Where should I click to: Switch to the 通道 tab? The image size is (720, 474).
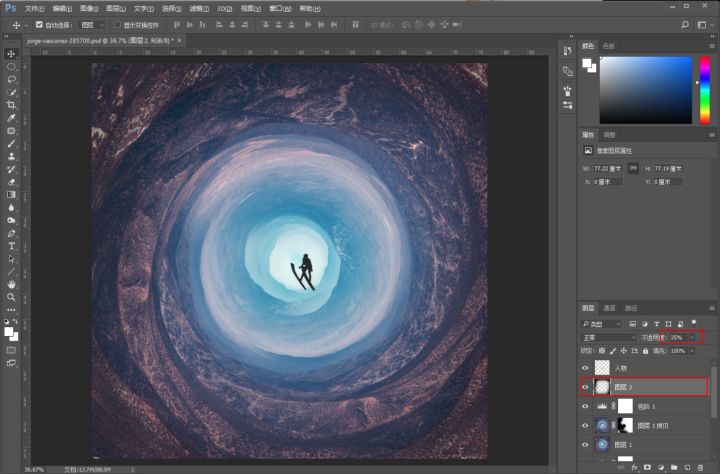pos(610,308)
